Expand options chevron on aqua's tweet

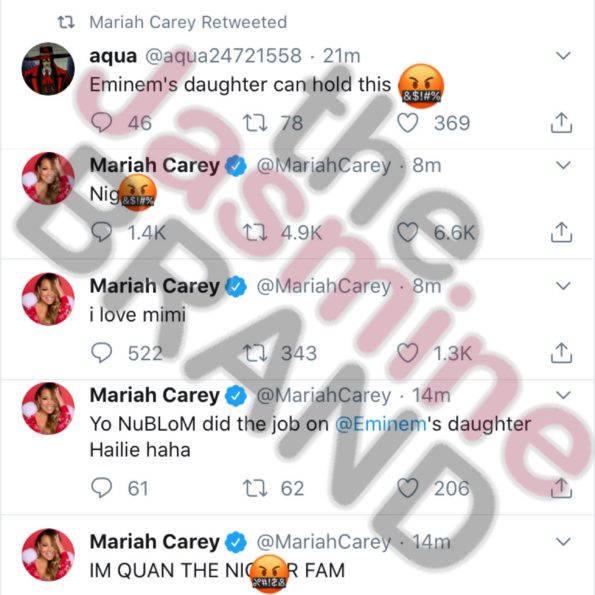563,56
